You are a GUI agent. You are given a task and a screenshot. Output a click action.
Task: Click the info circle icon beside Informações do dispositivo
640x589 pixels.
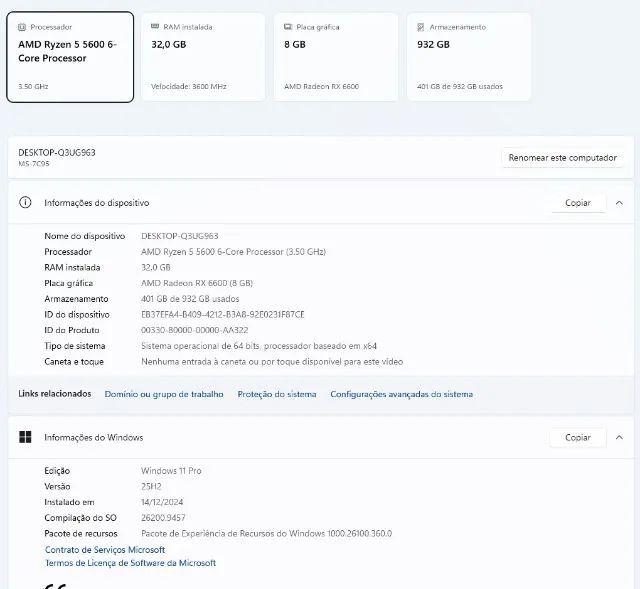(x=25, y=202)
